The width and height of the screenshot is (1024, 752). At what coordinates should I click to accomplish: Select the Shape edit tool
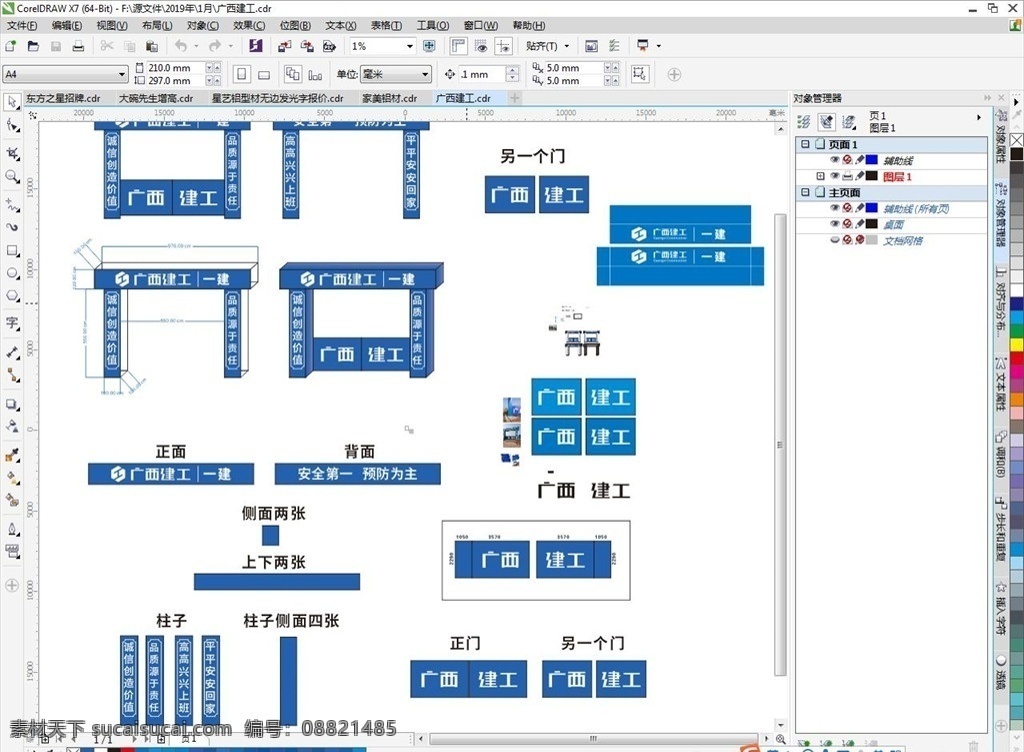[x=12, y=125]
